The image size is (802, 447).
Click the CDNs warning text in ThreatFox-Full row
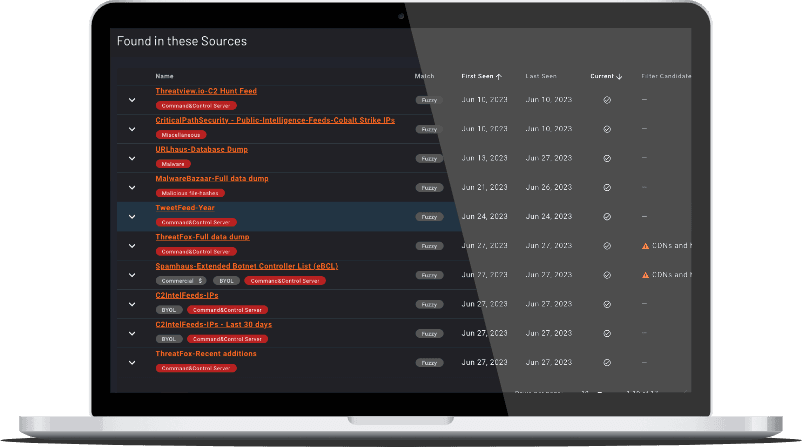tap(672, 245)
